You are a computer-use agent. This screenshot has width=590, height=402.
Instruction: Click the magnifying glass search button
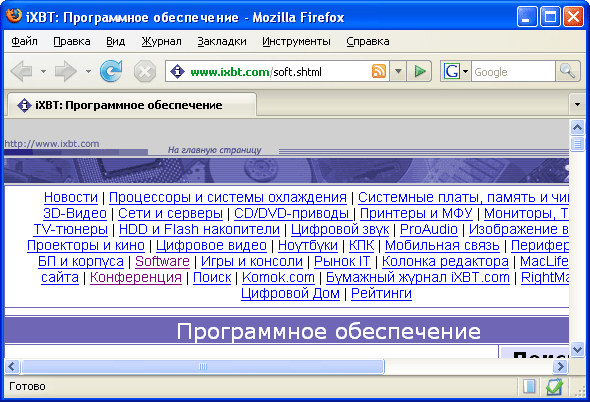click(x=567, y=71)
